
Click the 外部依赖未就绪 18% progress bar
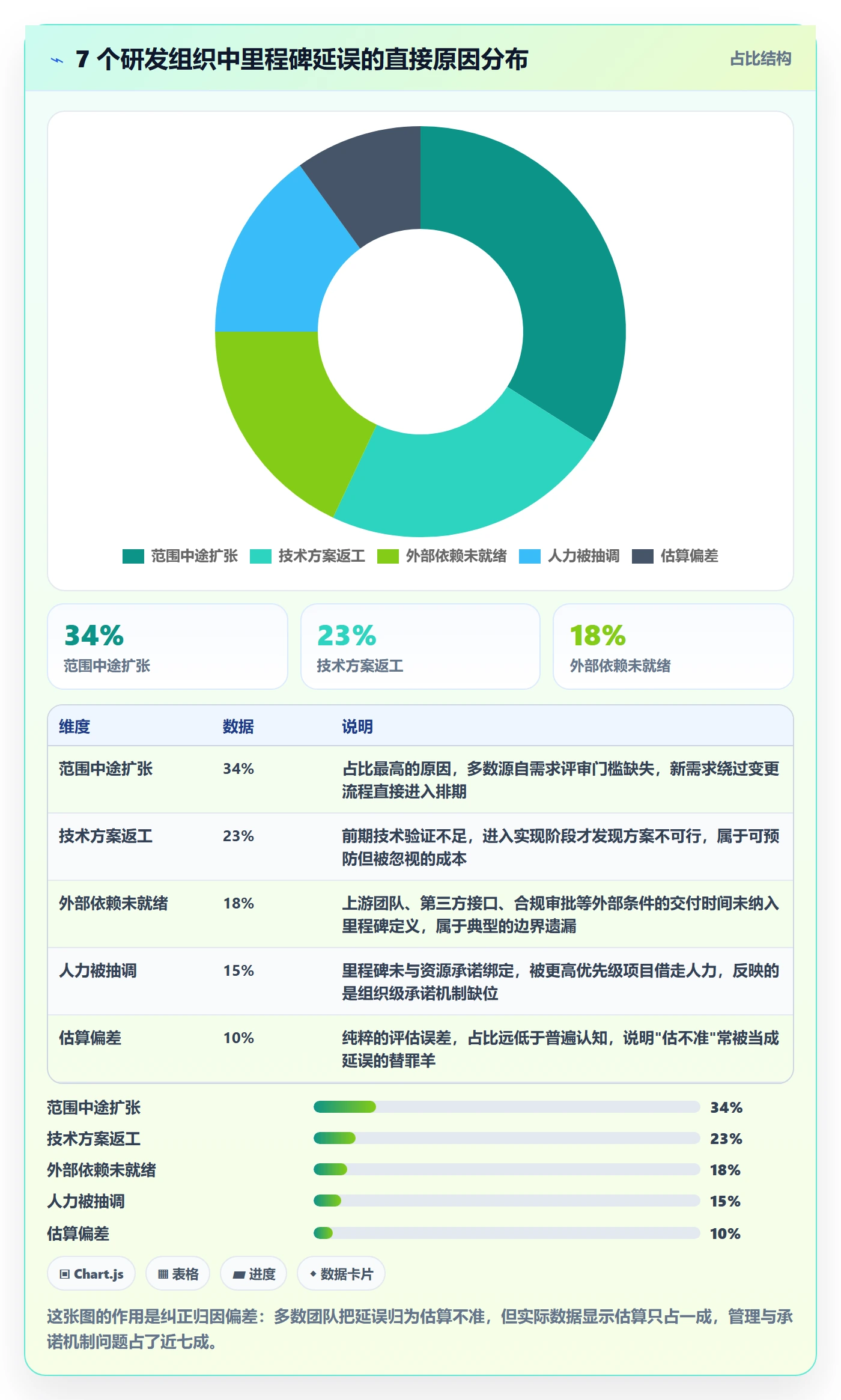pos(507,1169)
